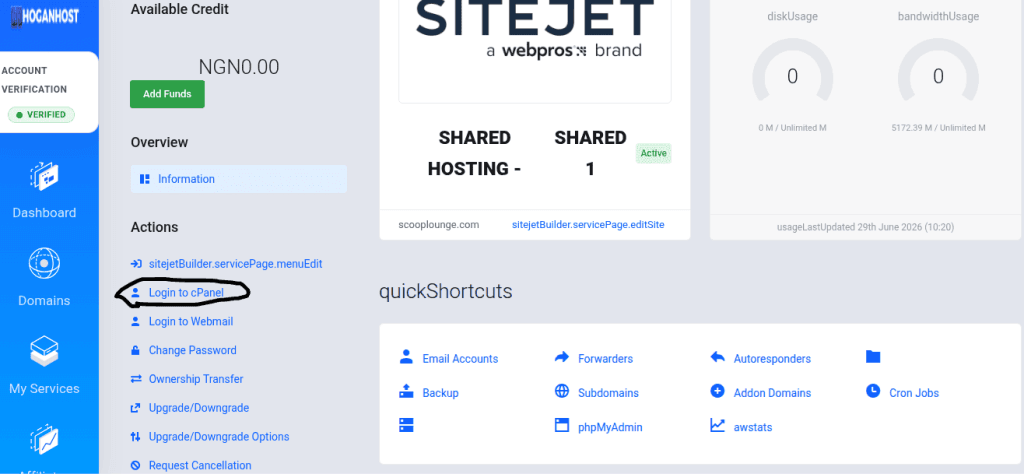Image resolution: width=1024 pixels, height=474 pixels.
Task: Open the Subdomains shortcut
Action: [x=608, y=393]
